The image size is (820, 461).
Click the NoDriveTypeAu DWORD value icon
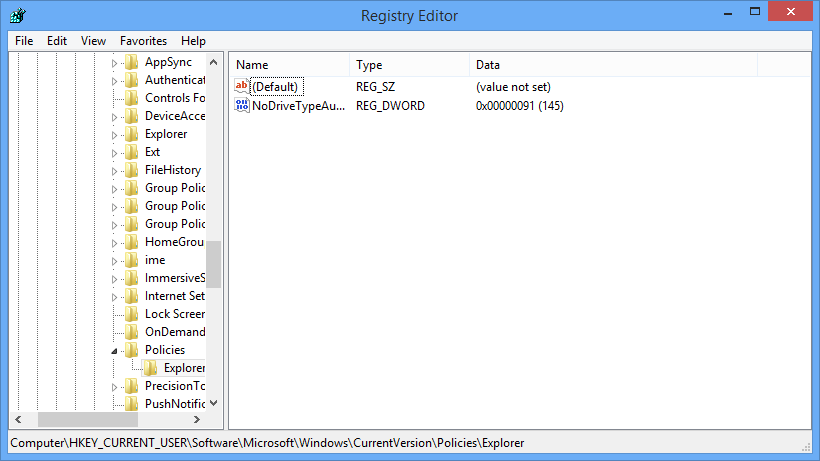242,105
